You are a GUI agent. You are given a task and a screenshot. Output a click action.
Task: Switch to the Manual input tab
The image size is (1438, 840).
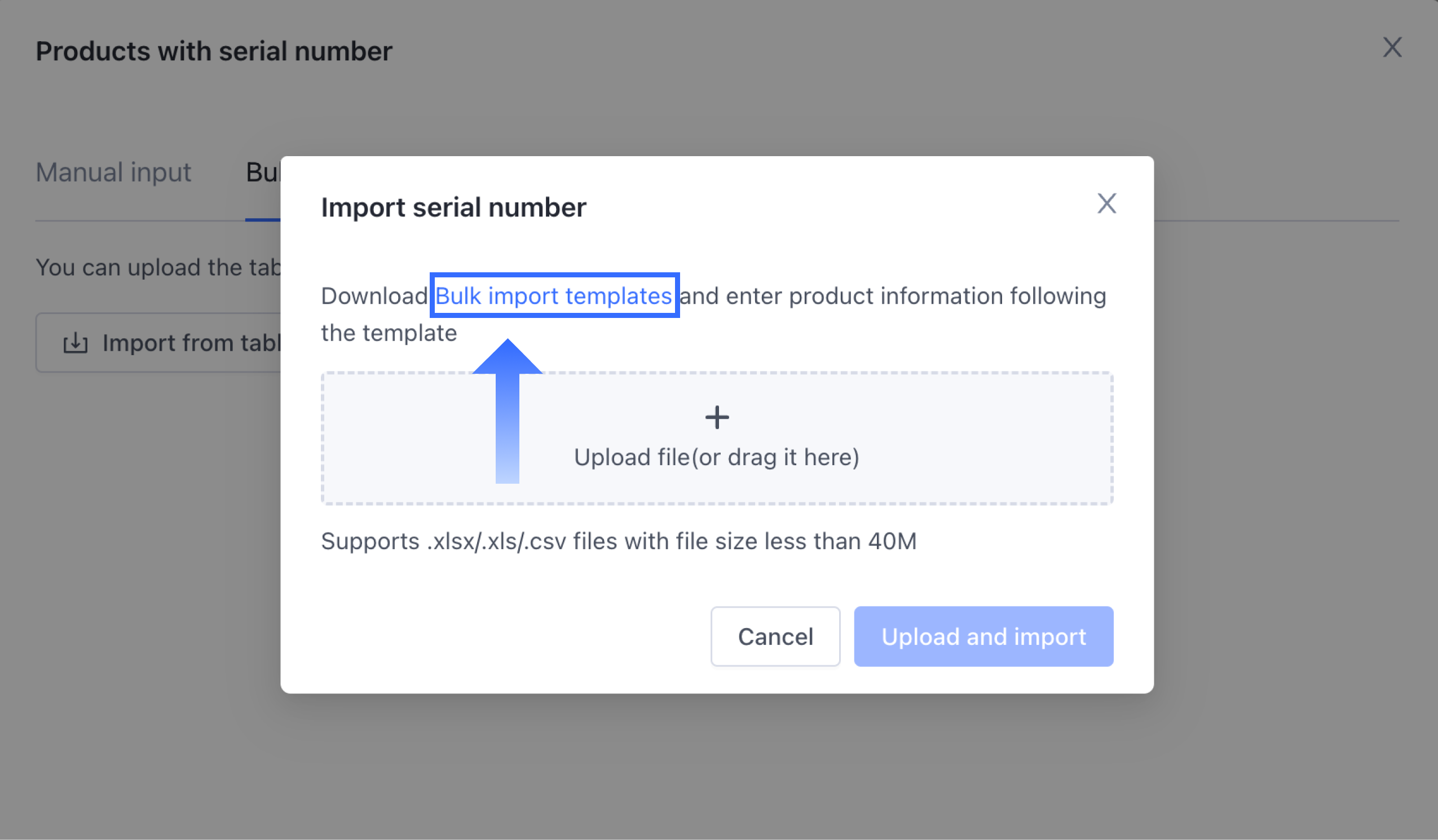pos(113,173)
